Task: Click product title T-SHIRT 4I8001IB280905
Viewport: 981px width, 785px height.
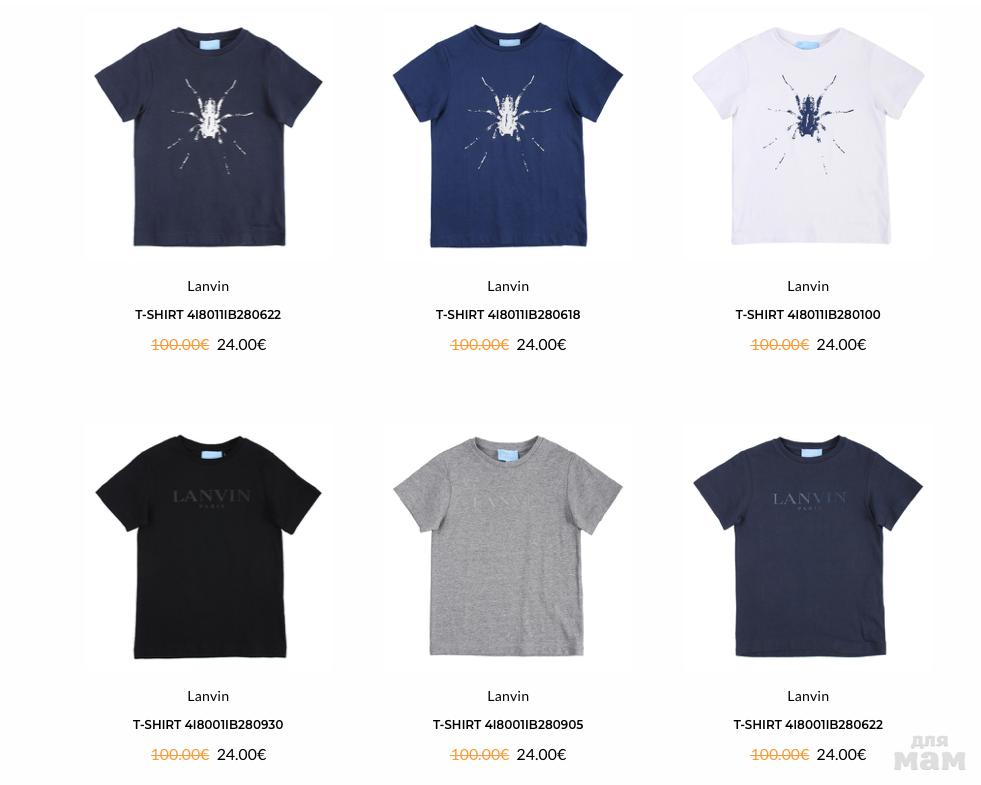Action: tap(508, 725)
